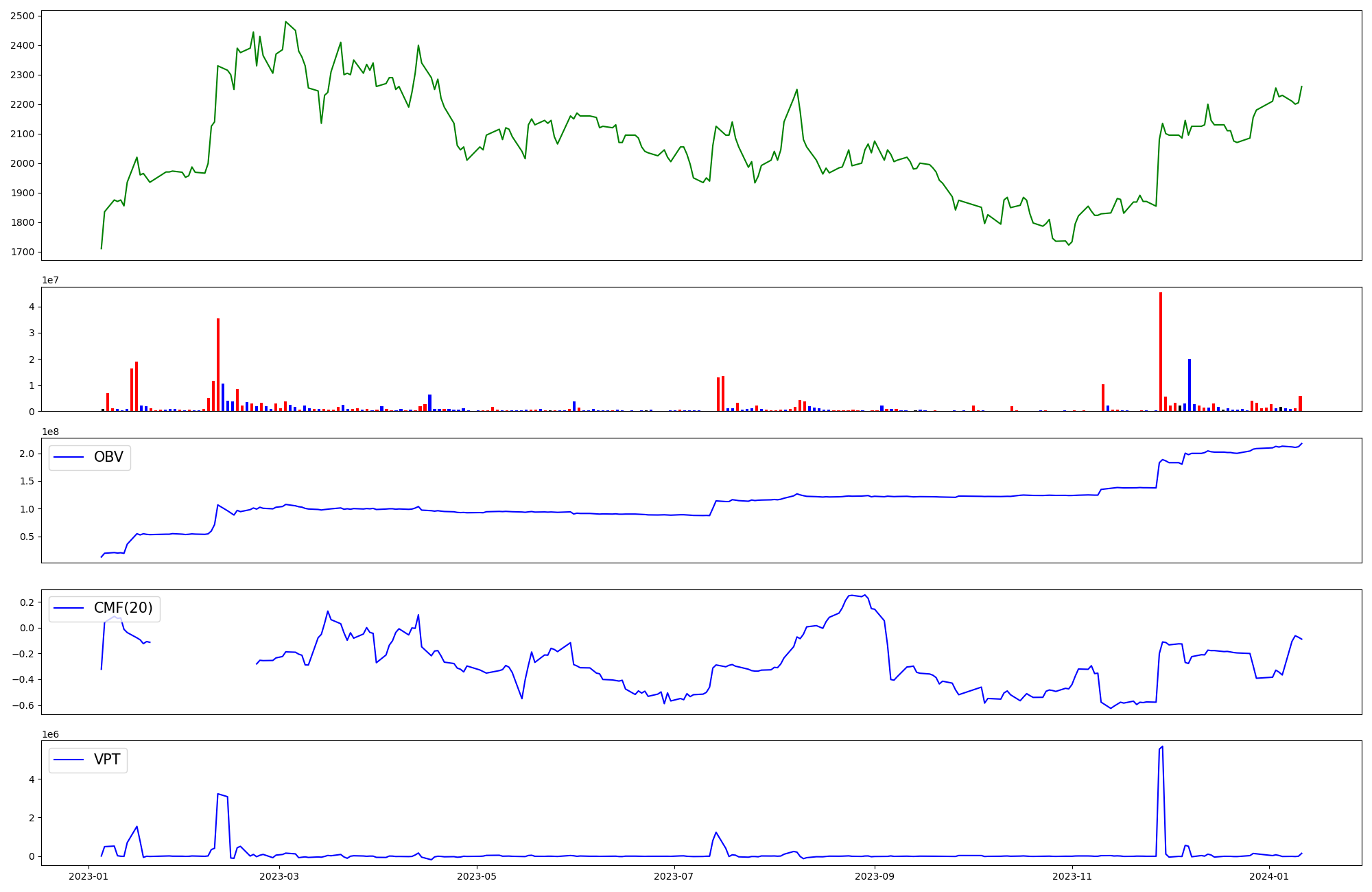This screenshot has height=892, width=1372.
Task: Click the 1.0 tick on OBV axis
Action: [27, 509]
